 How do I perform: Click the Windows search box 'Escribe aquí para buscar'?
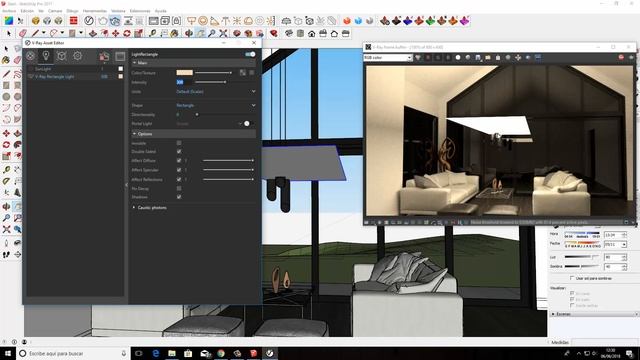pyautogui.click(x=74, y=353)
